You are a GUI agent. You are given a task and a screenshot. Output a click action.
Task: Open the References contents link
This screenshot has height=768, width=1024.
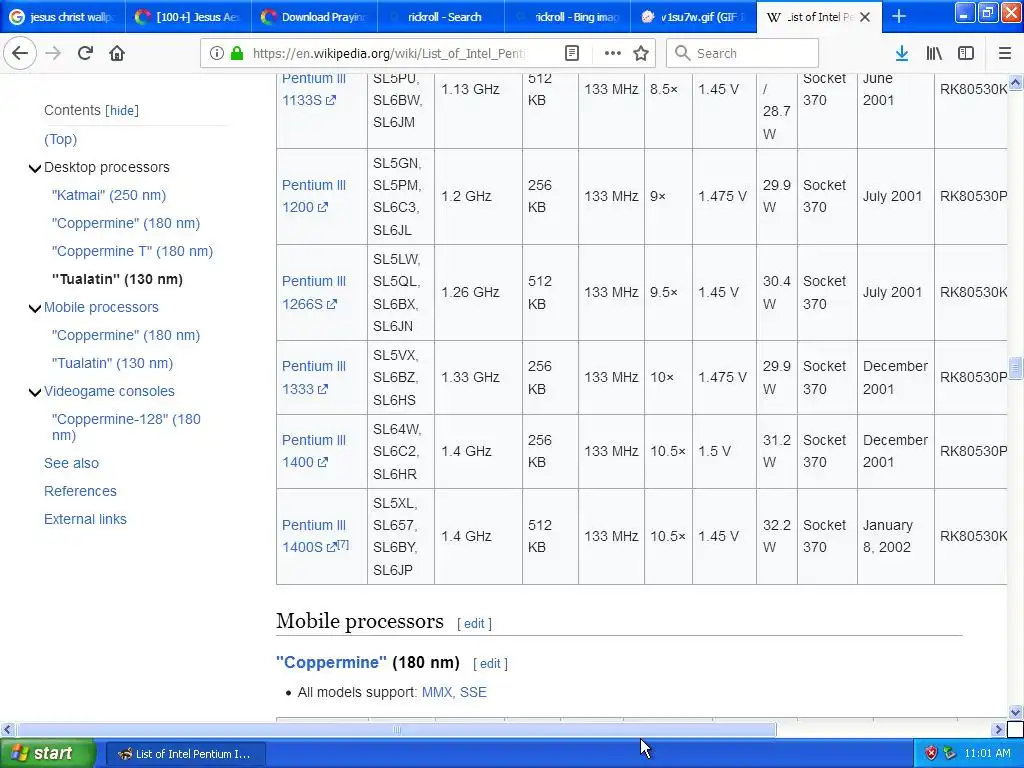point(80,491)
